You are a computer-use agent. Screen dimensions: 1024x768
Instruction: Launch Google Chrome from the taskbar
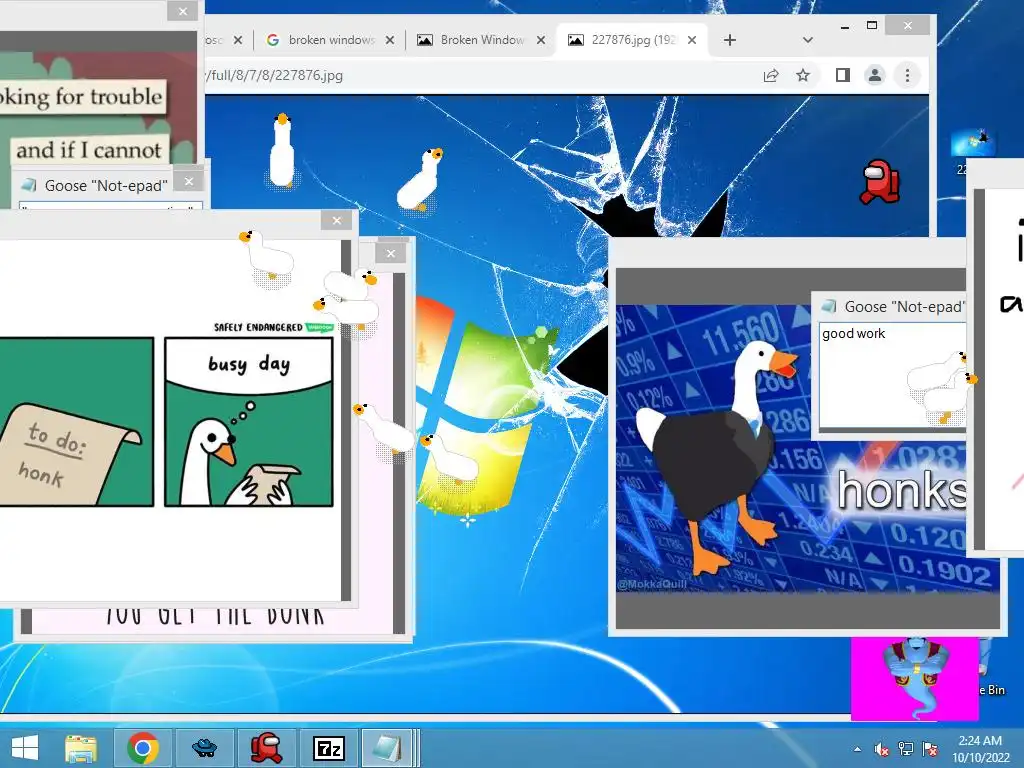[x=143, y=748]
